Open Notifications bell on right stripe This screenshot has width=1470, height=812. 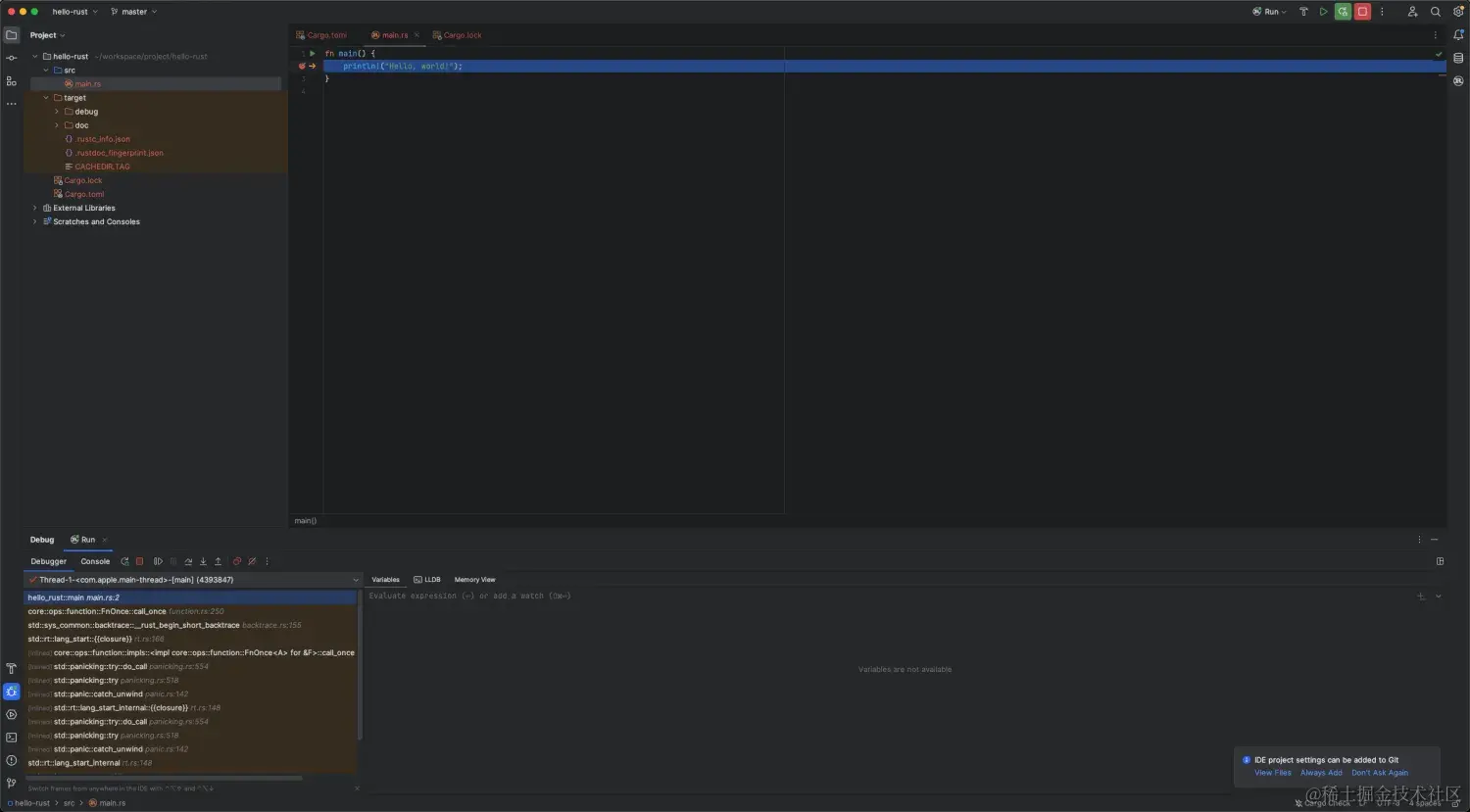point(1458,35)
